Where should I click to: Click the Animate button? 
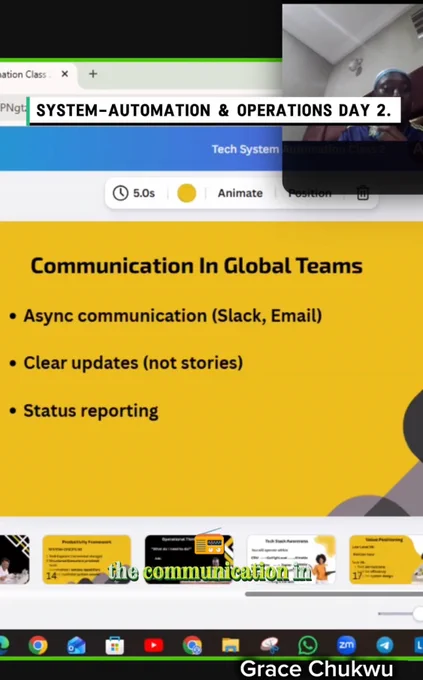240,193
